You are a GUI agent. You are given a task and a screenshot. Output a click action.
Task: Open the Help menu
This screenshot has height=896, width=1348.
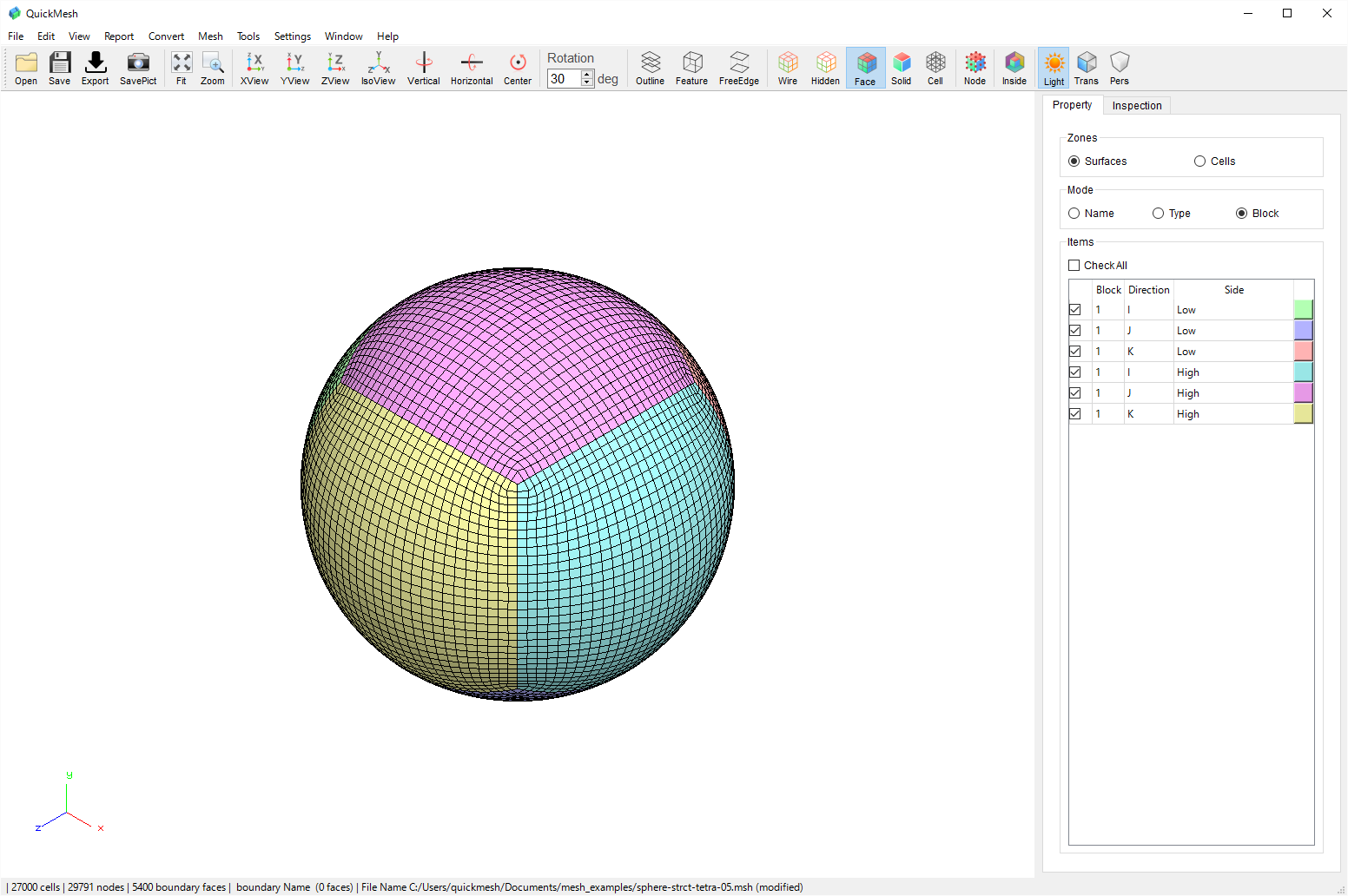[x=387, y=36]
